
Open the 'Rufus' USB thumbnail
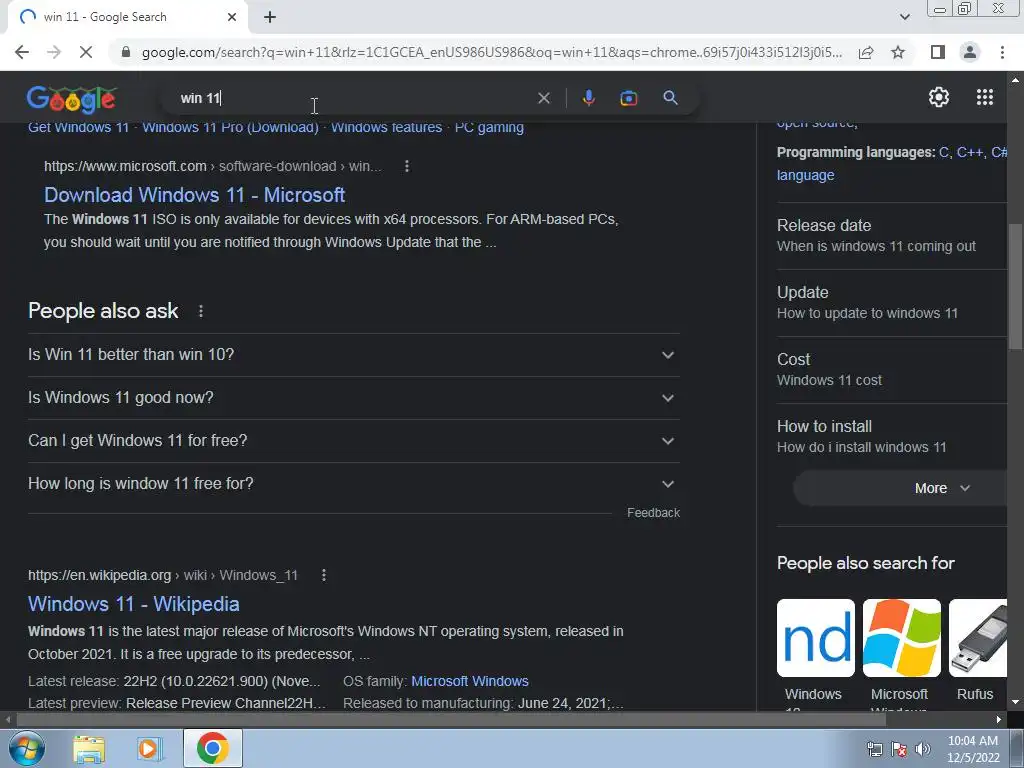click(978, 638)
